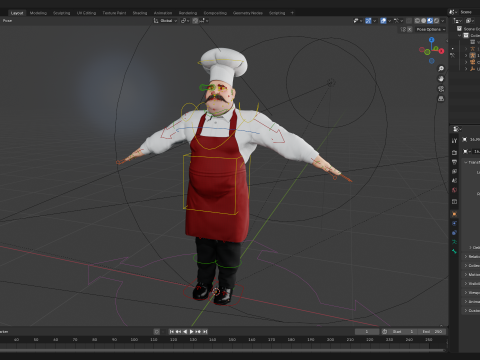
Task: Switch to the Sculpting workspace tab
Action: tap(61, 13)
